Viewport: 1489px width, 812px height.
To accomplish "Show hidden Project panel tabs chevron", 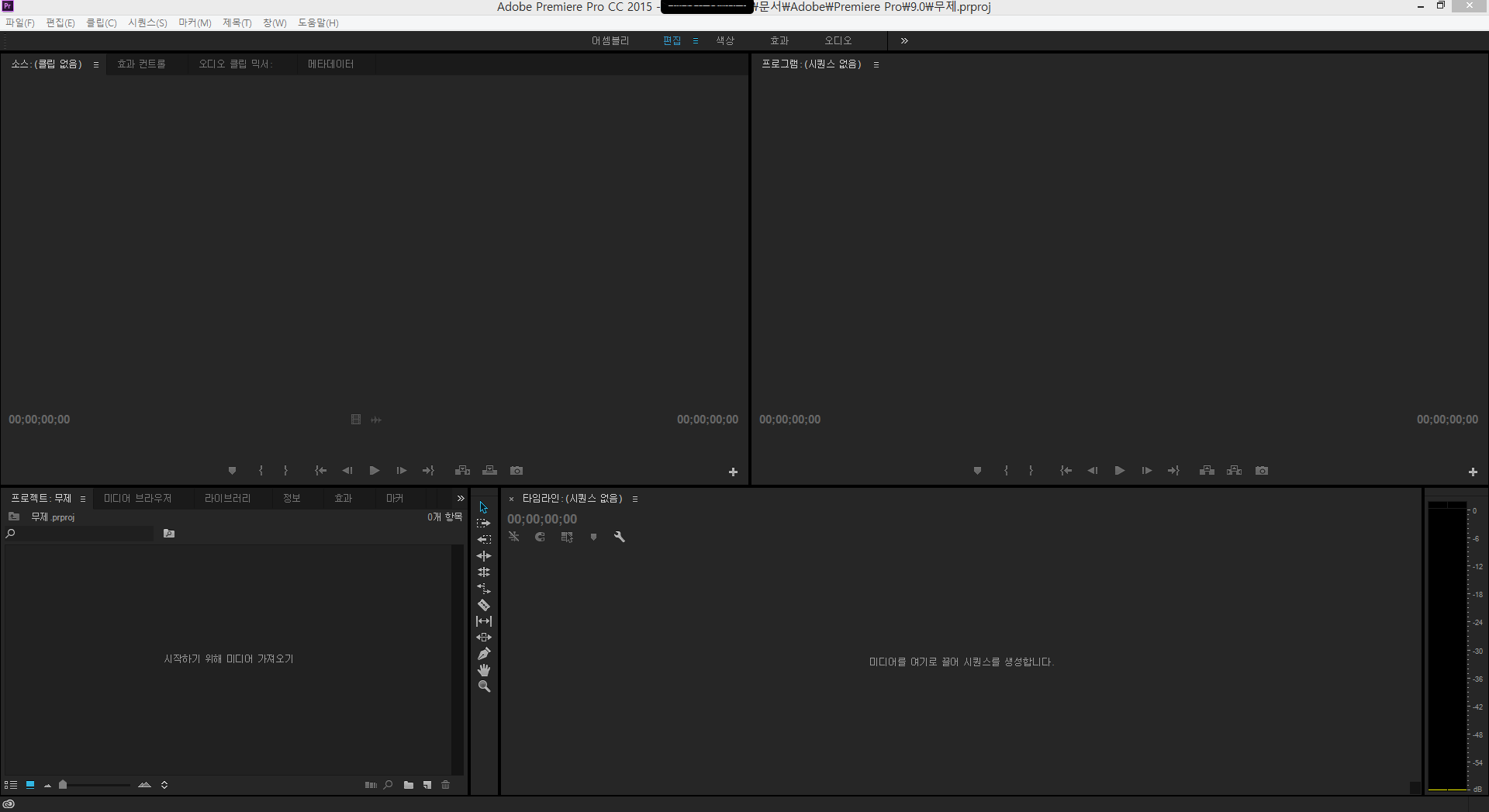I will 461,499.
